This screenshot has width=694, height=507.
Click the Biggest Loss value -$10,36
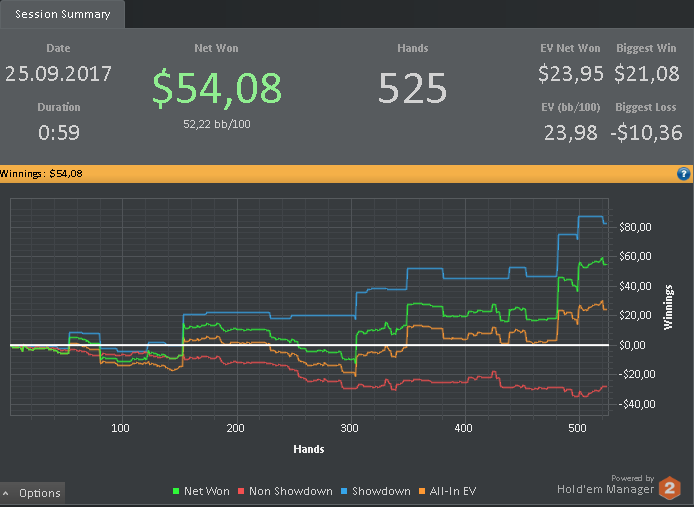coord(646,133)
